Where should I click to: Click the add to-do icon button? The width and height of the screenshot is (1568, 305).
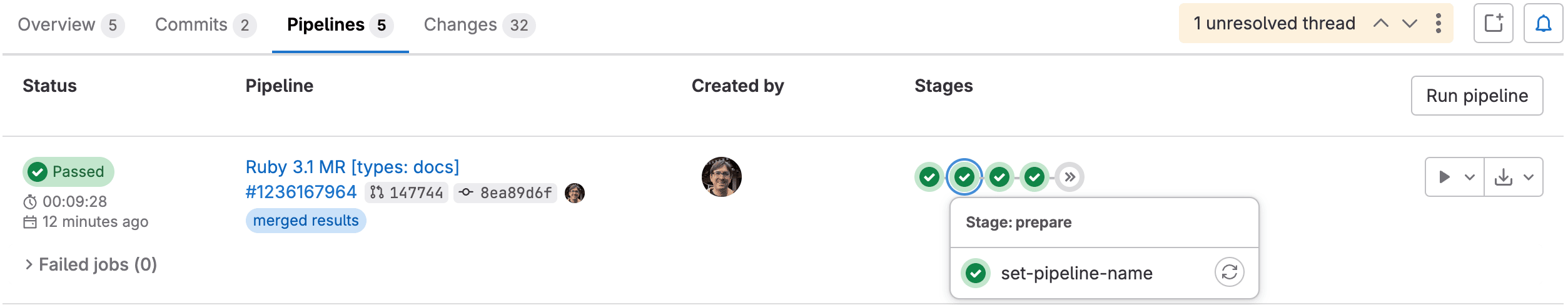pos(1493,24)
